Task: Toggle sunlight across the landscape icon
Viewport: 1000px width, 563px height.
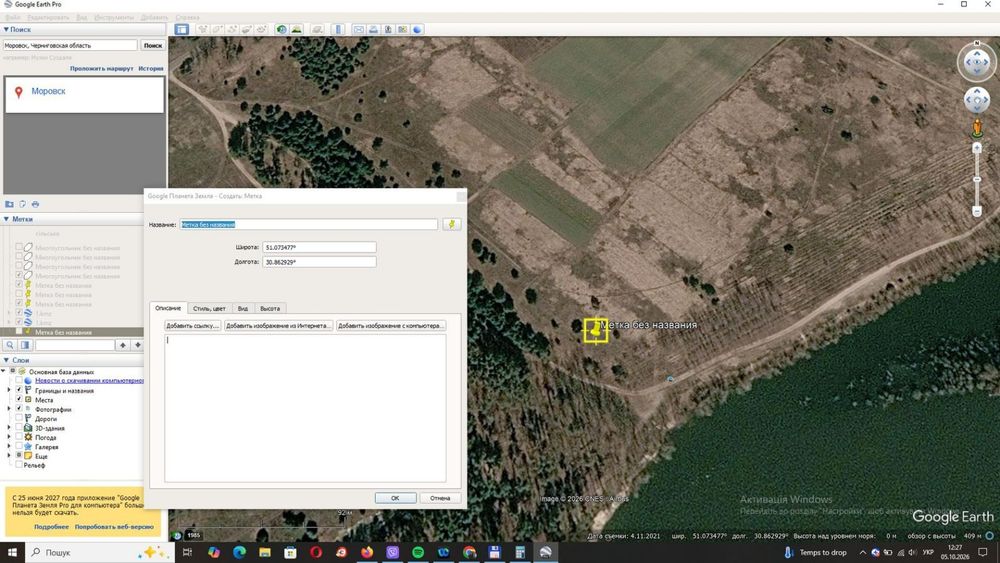Action: (x=297, y=29)
